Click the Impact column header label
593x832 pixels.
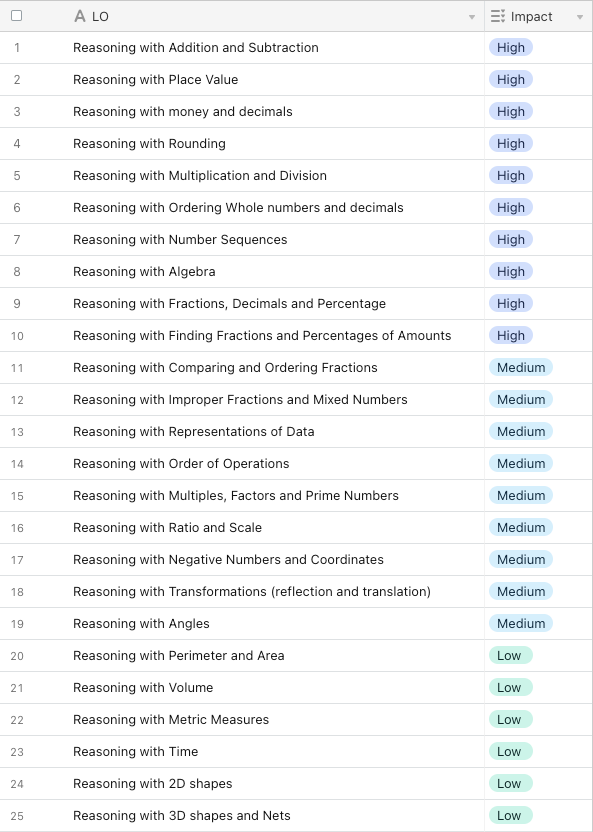tap(531, 16)
